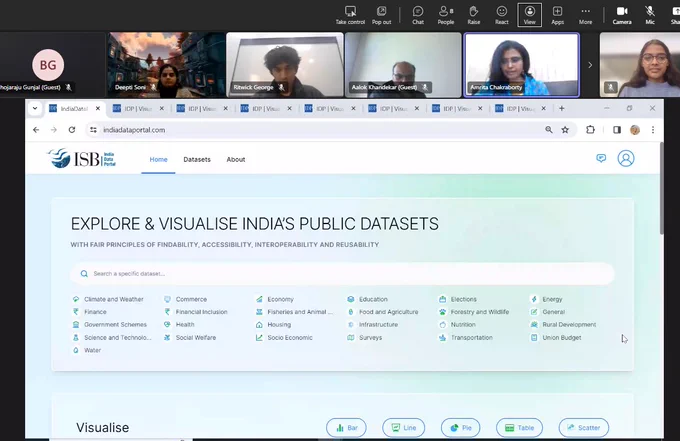The image size is (680, 441).
Task: Close the IndiaData browser tab
Action: [x=98, y=108]
